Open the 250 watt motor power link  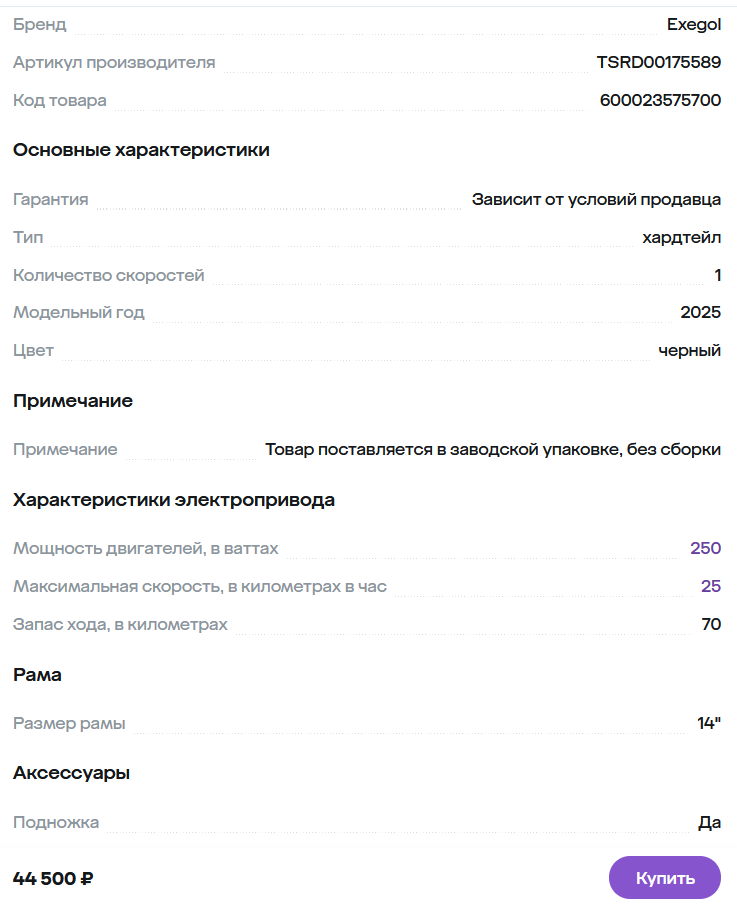click(x=705, y=548)
